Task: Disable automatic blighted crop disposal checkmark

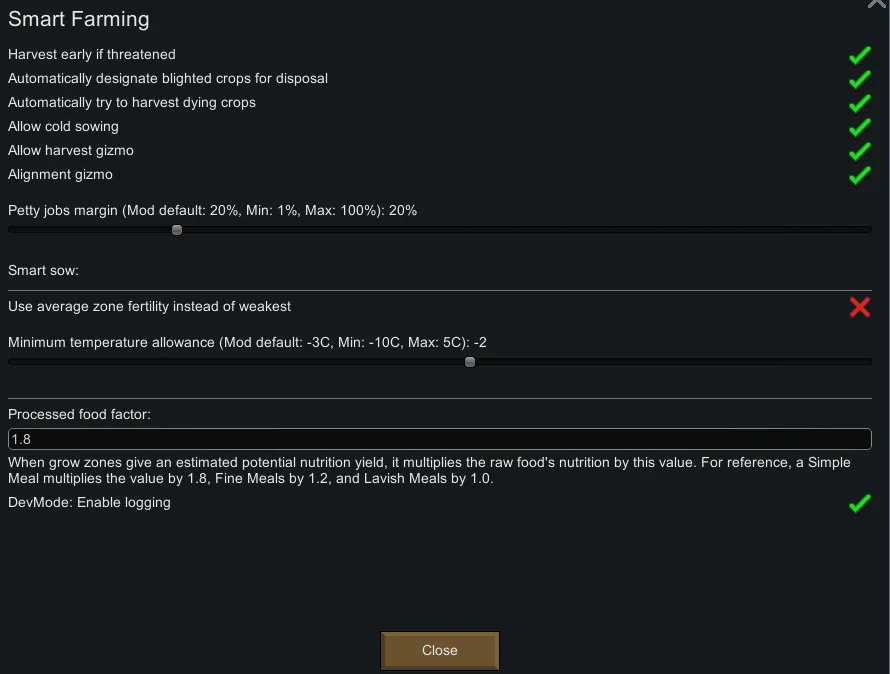Action: click(x=859, y=79)
